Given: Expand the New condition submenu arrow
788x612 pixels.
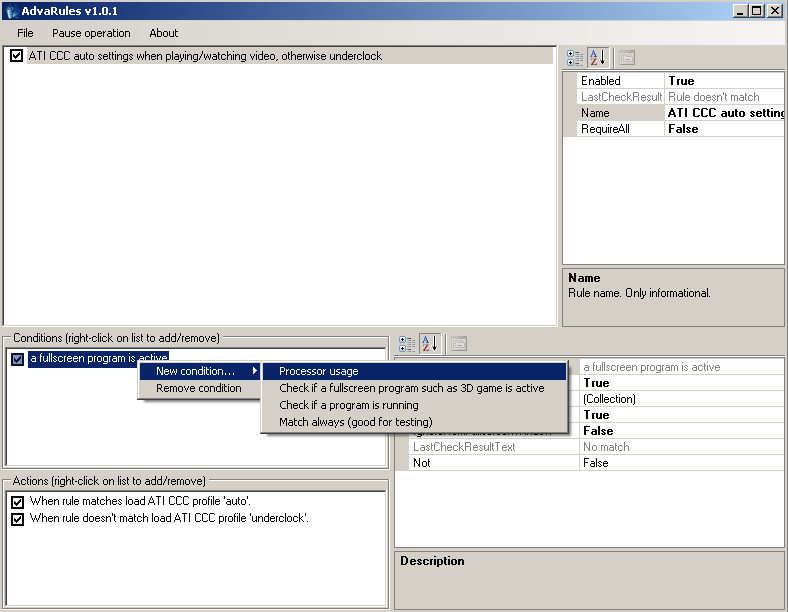Looking at the screenshot, I should tap(254, 371).
